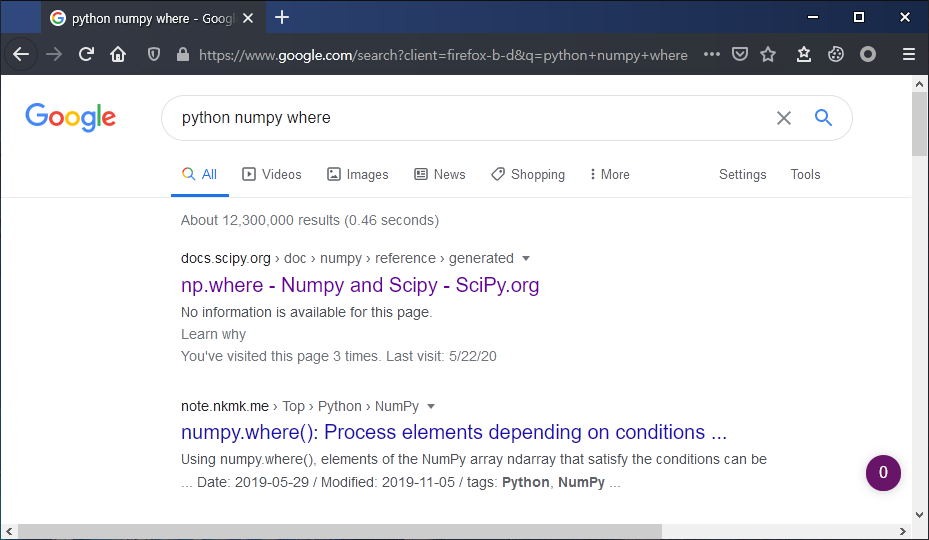Viewport: 929px width, 540px height.
Task: Click 'No information is available for this page.'
Action: tap(306, 312)
